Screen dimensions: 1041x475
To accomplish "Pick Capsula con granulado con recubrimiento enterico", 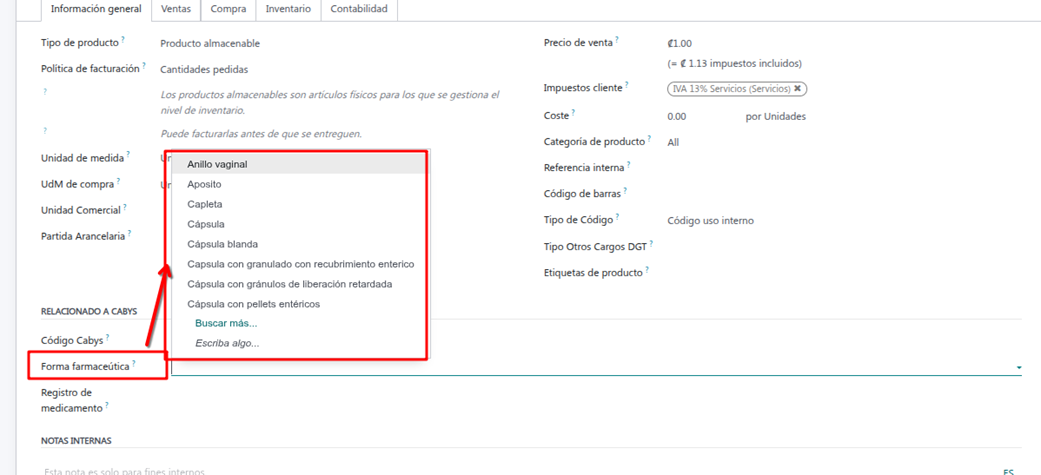I will coord(300,264).
